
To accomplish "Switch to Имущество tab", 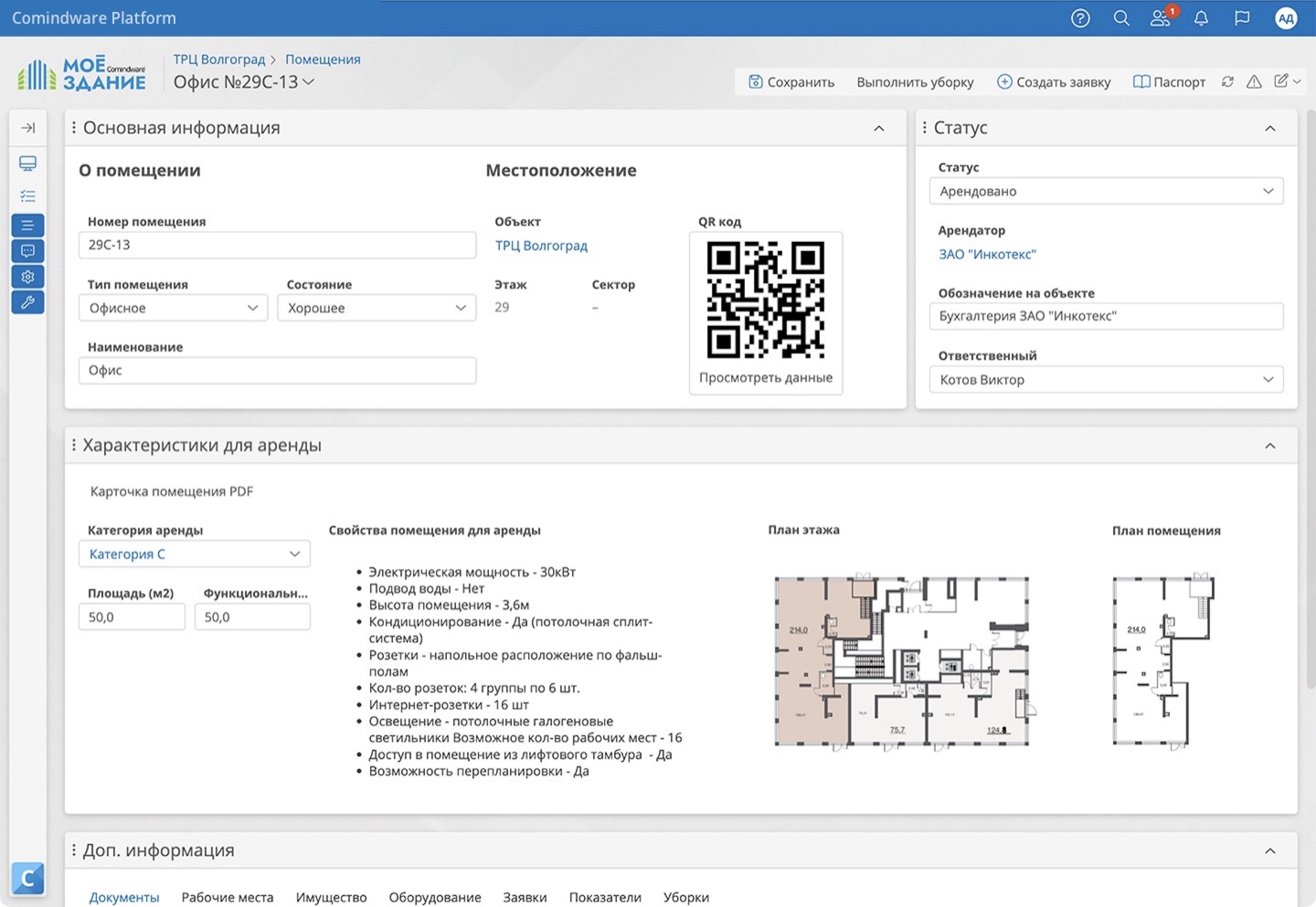I will (331, 897).
